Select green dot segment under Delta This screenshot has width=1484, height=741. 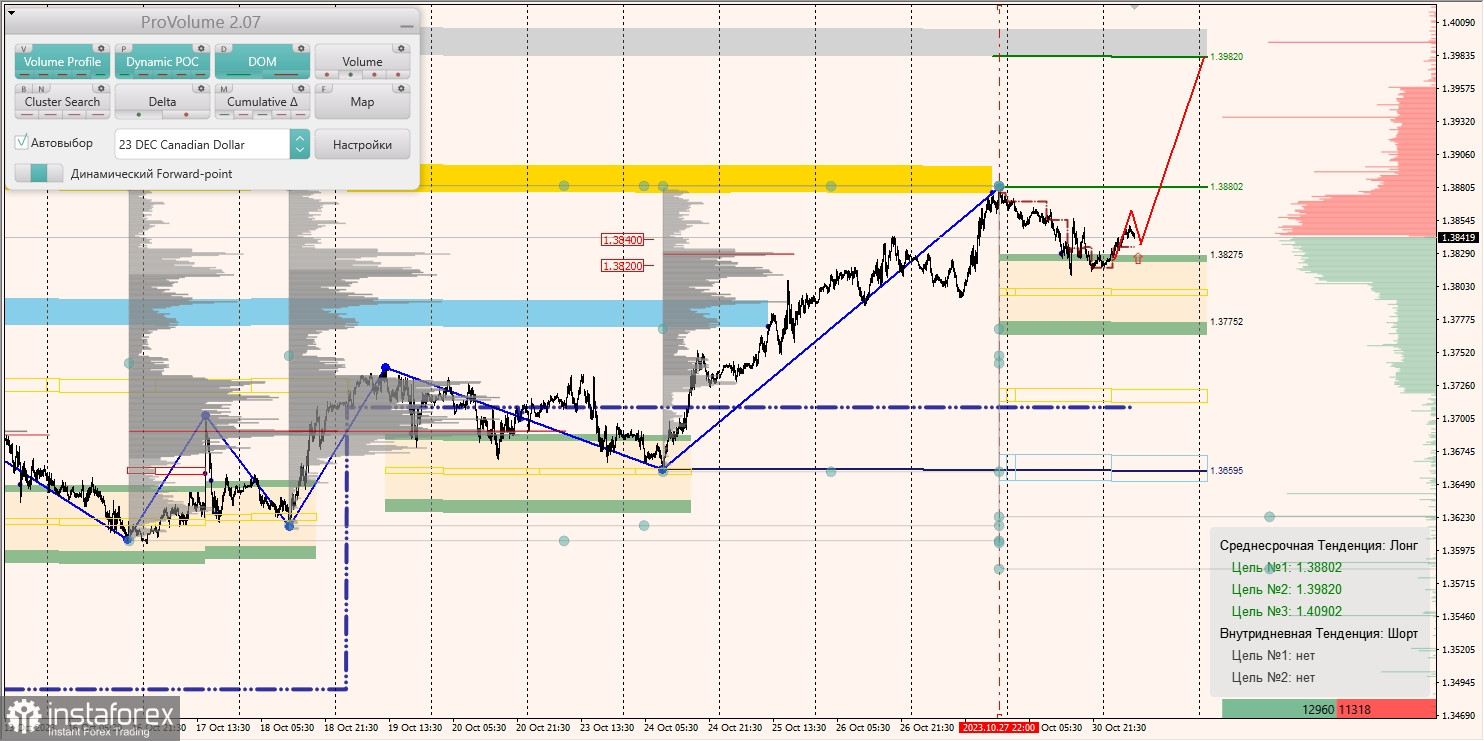click(139, 115)
